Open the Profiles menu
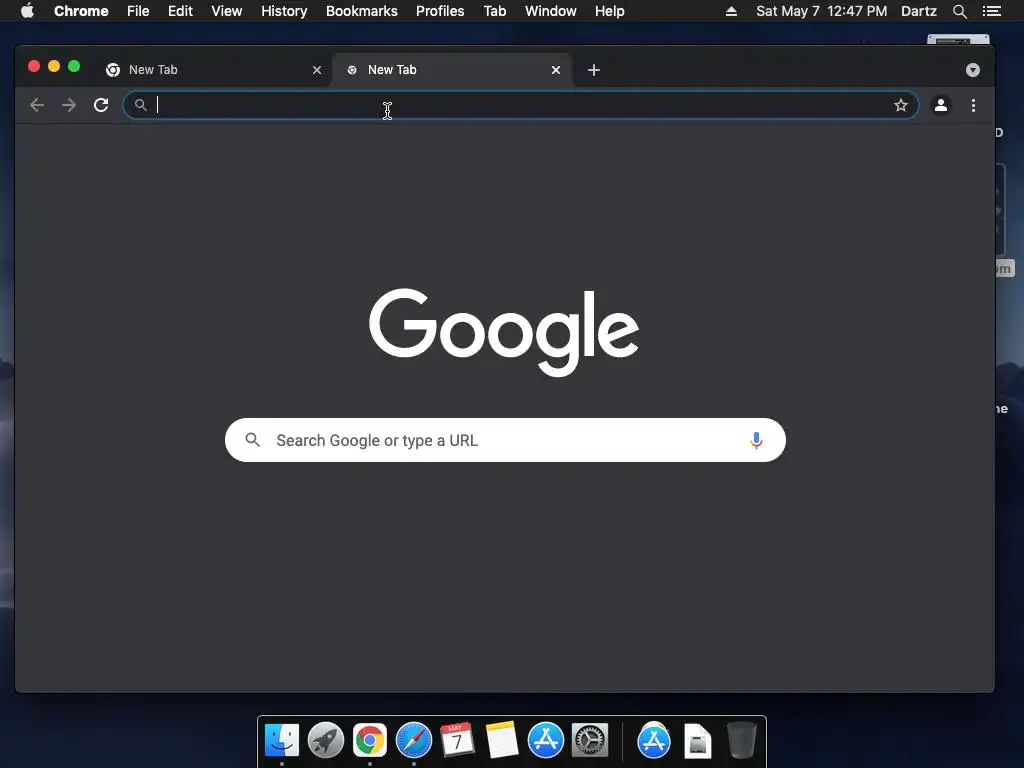Image resolution: width=1024 pixels, height=768 pixels. [x=440, y=11]
